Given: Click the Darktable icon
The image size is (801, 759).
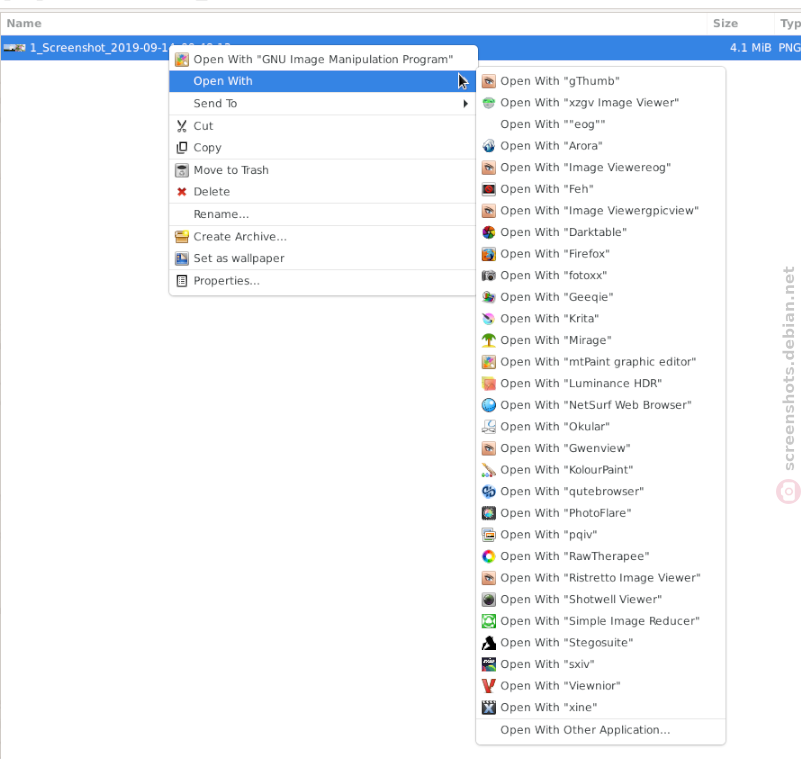Looking at the screenshot, I should click(488, 232).
